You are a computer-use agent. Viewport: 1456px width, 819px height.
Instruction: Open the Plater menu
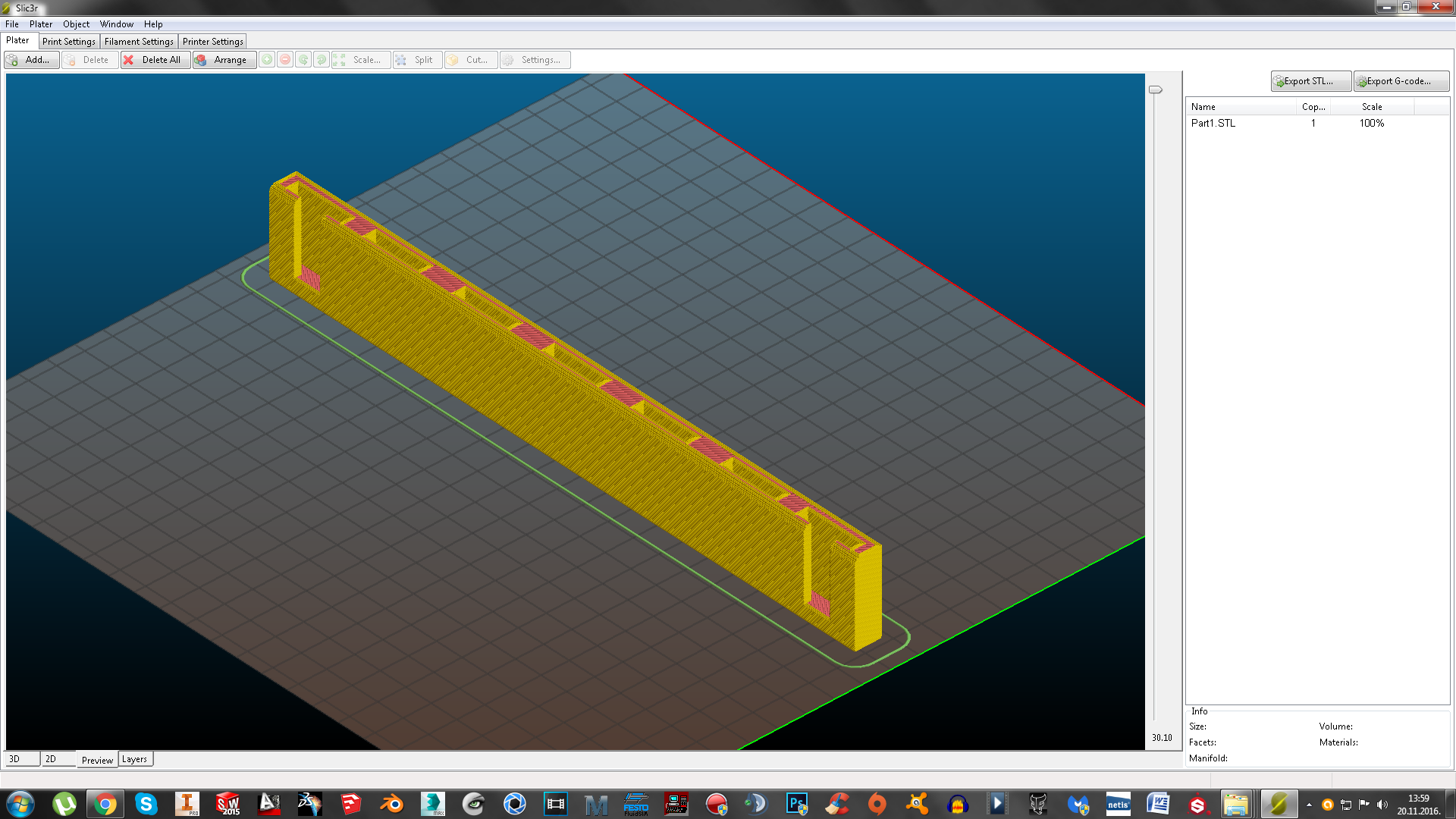tap(41, 24)
